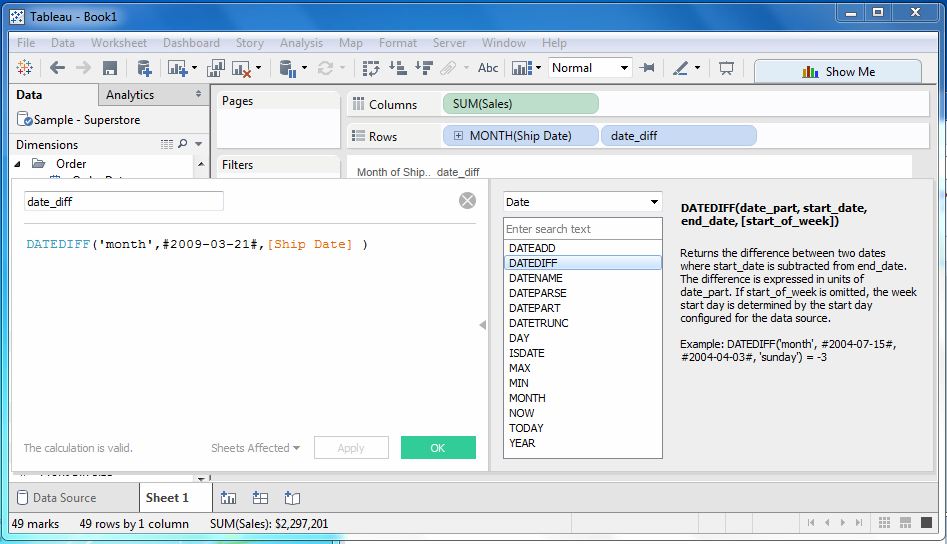Click the function search text field

click(x=582, y=229)
